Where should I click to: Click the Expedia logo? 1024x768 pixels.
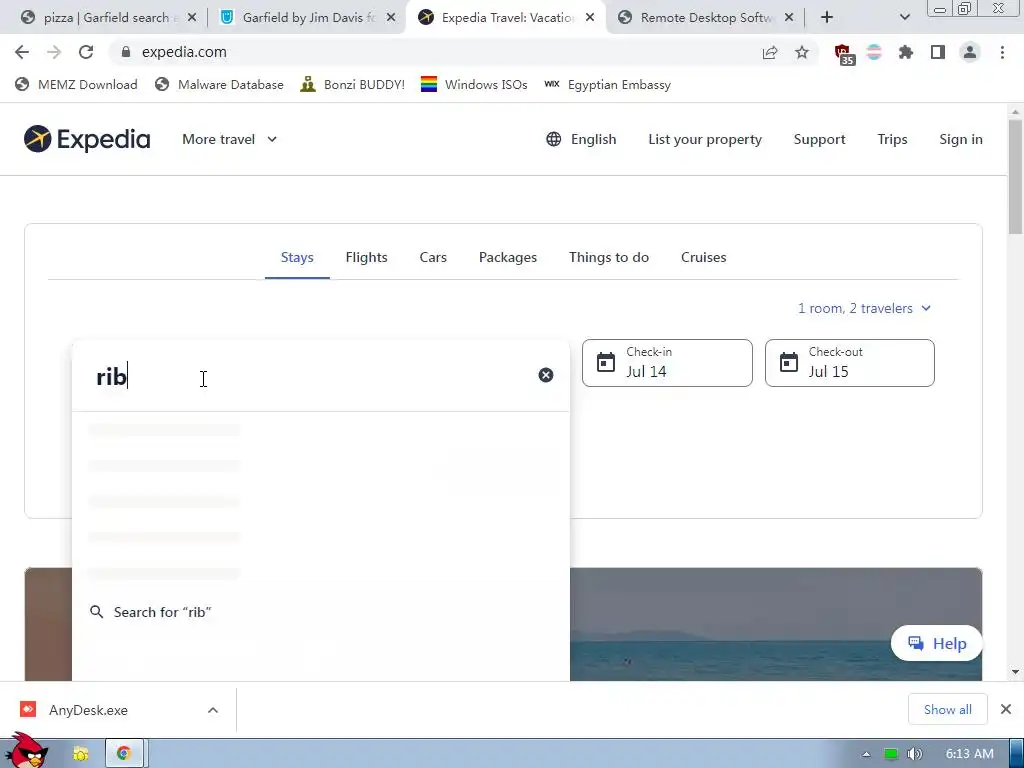87,139
